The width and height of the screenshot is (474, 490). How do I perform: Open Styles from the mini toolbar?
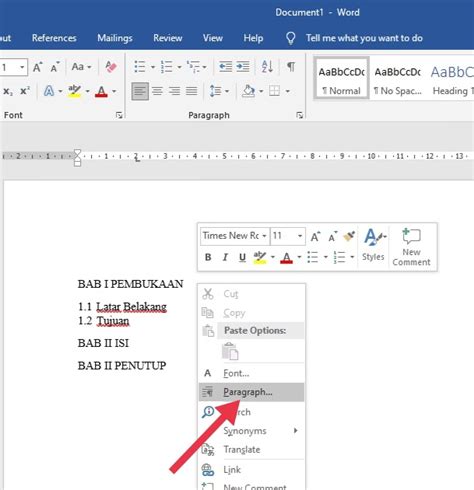click(374, 245)
